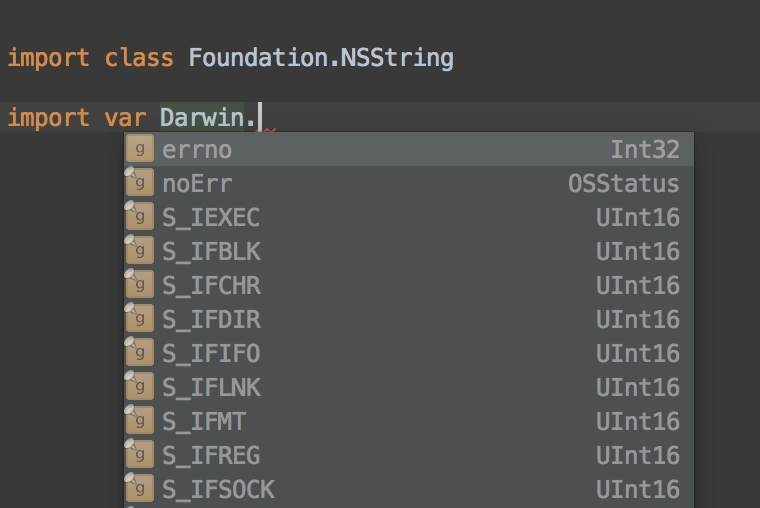Click the global variable icon beside S_IEXEC
The image size is (760, 508).
140,217
